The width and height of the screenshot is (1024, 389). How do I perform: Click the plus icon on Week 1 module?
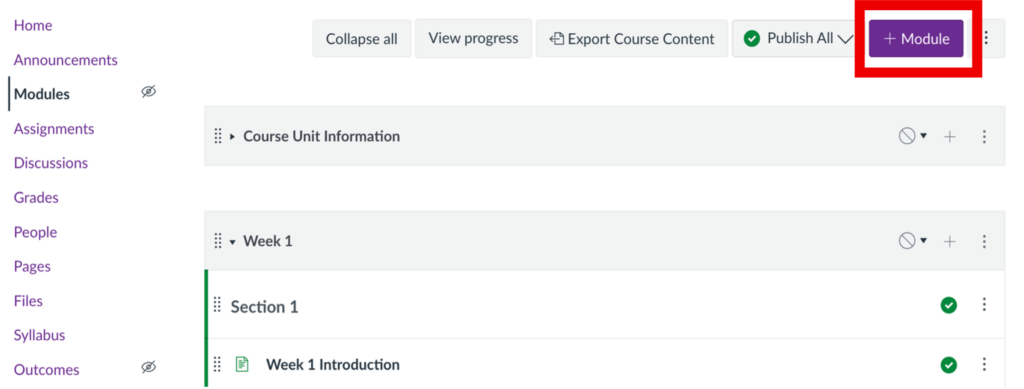pyautogui.click(x=950, y=241)
